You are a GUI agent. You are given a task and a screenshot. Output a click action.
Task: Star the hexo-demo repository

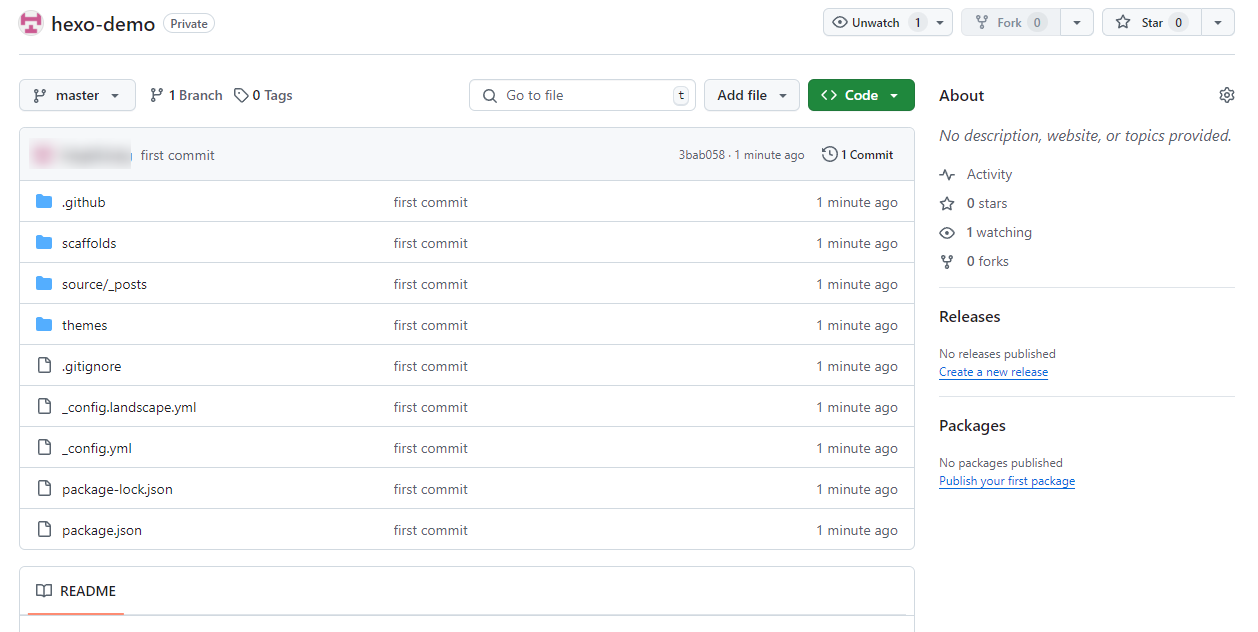tap(1151, 22)
